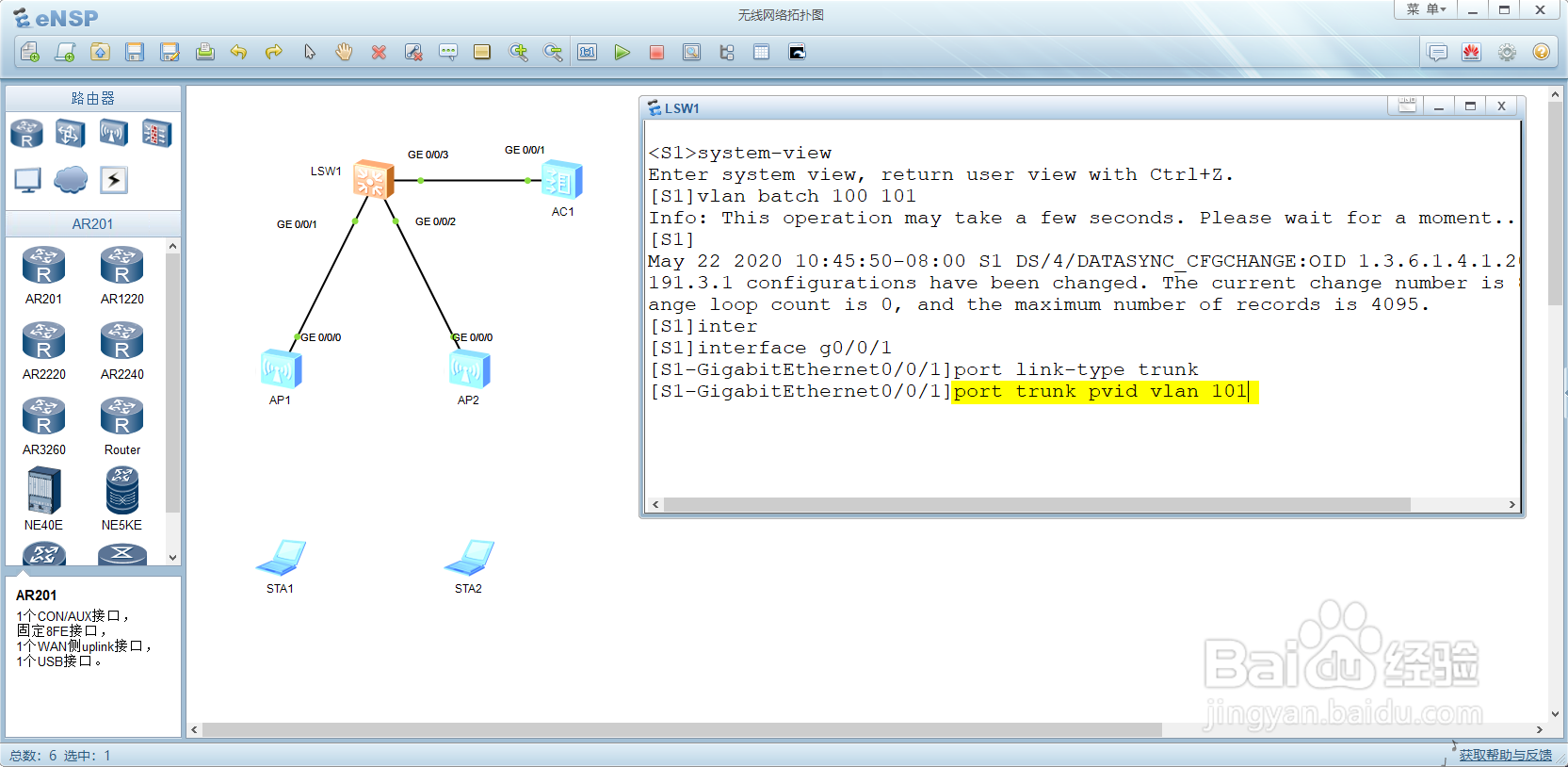Select the STA1 laptop station
Viewport: 1568px width, 767px height.
click(281, 558)
